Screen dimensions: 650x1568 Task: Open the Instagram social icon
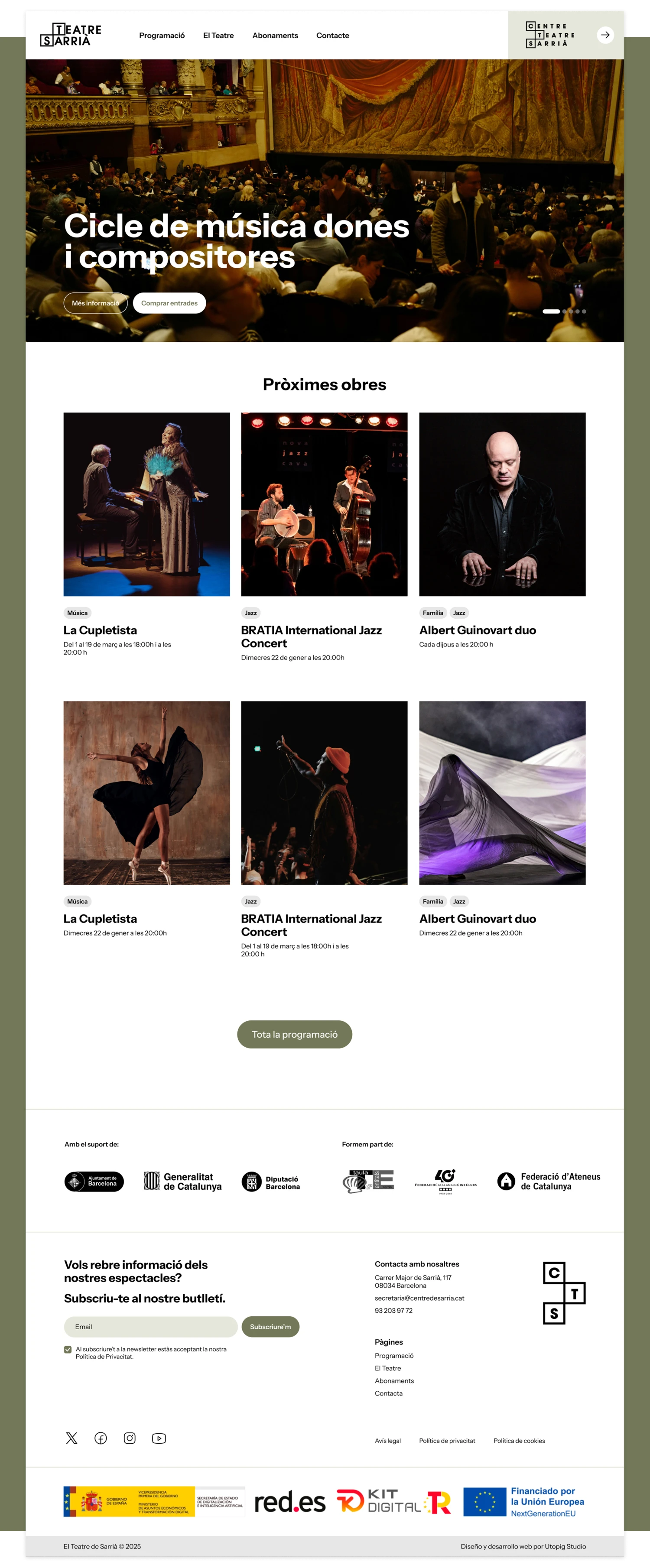[130, 1438]
